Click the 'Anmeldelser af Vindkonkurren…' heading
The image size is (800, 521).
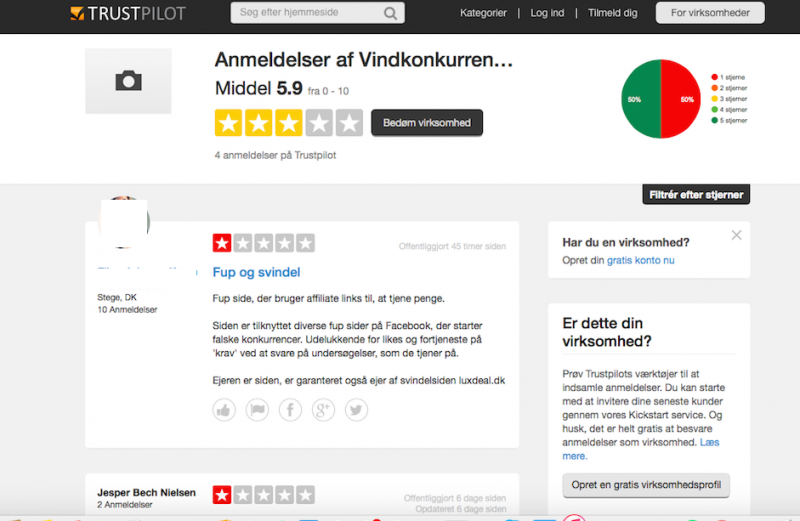click(x=363, y=60)
